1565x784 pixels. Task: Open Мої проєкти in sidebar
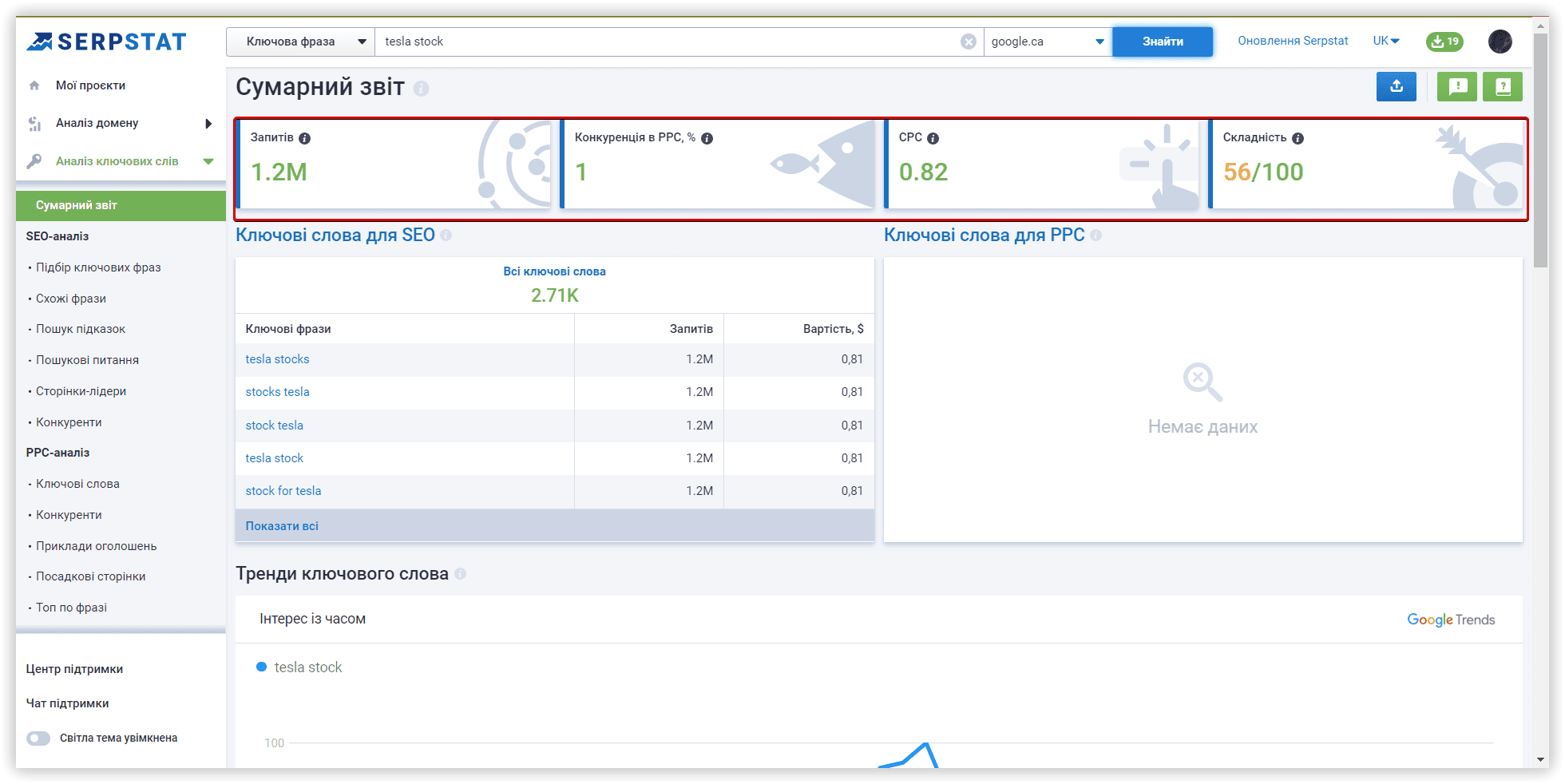90,85
